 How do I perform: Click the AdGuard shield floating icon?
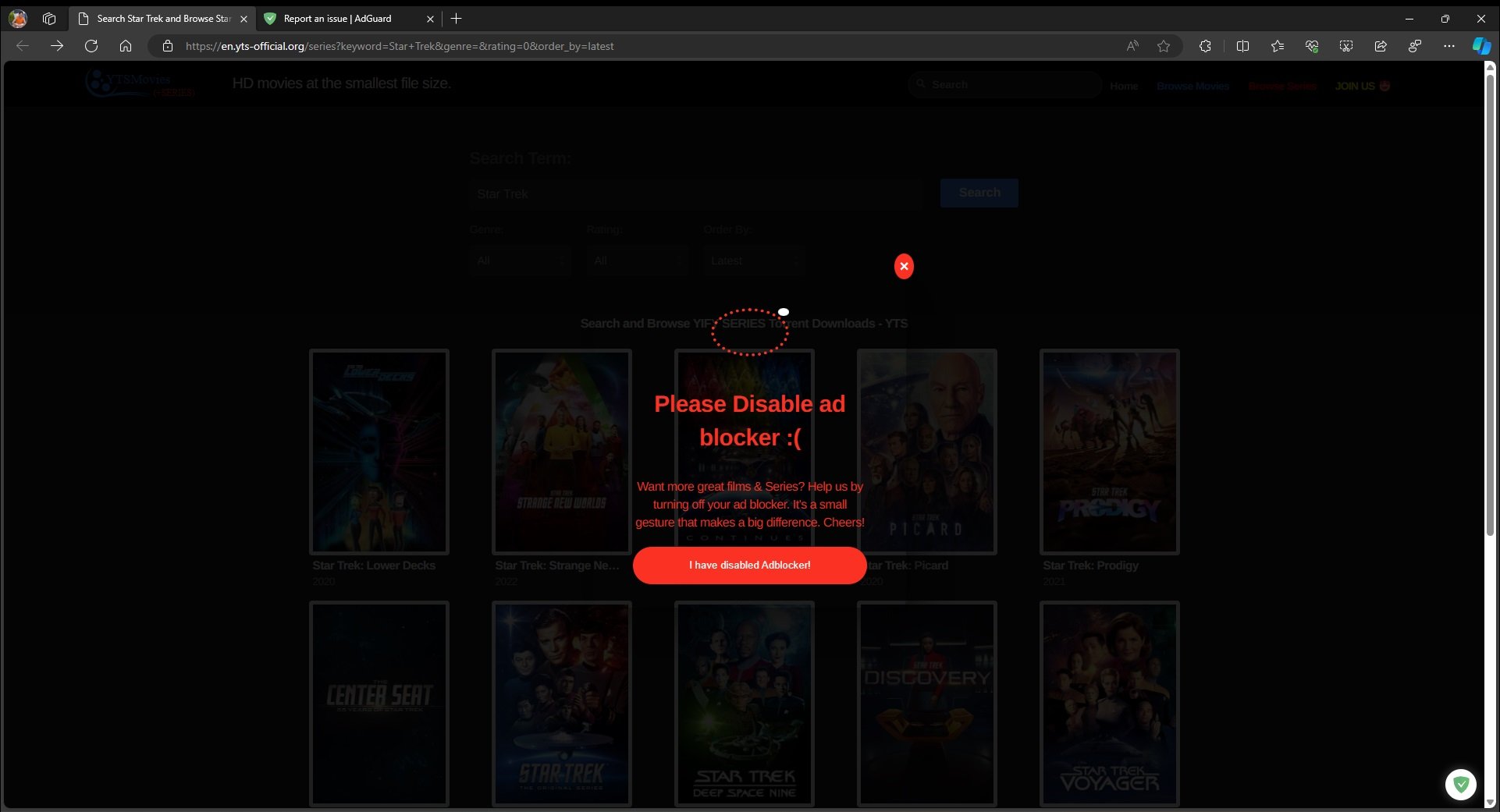point(1460,784)
